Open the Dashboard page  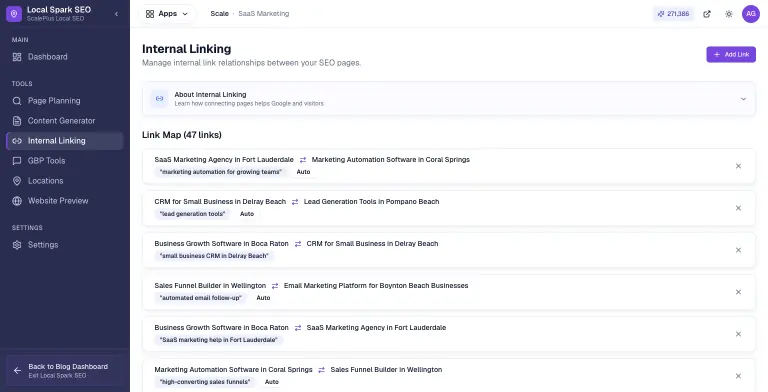65,57
